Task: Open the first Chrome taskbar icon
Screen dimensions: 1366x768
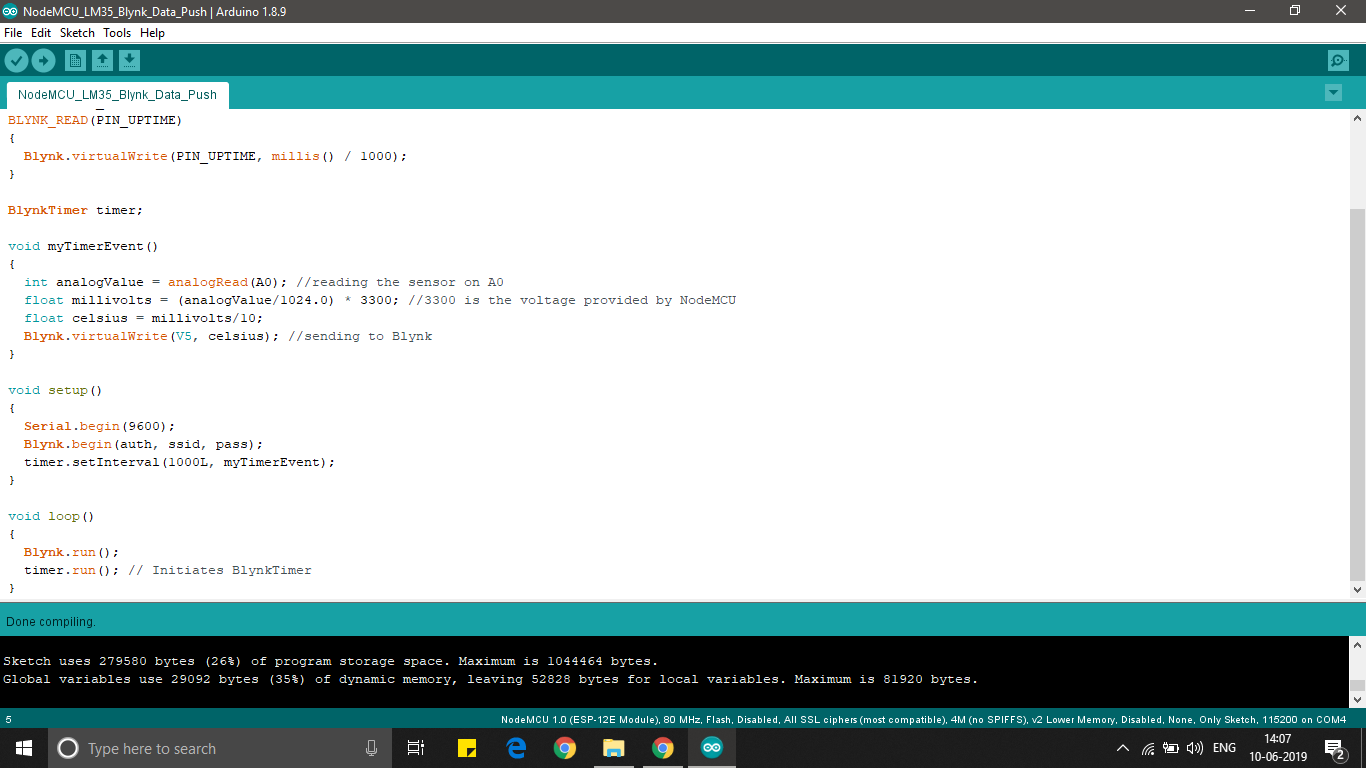Action: [x=565, y=748]
